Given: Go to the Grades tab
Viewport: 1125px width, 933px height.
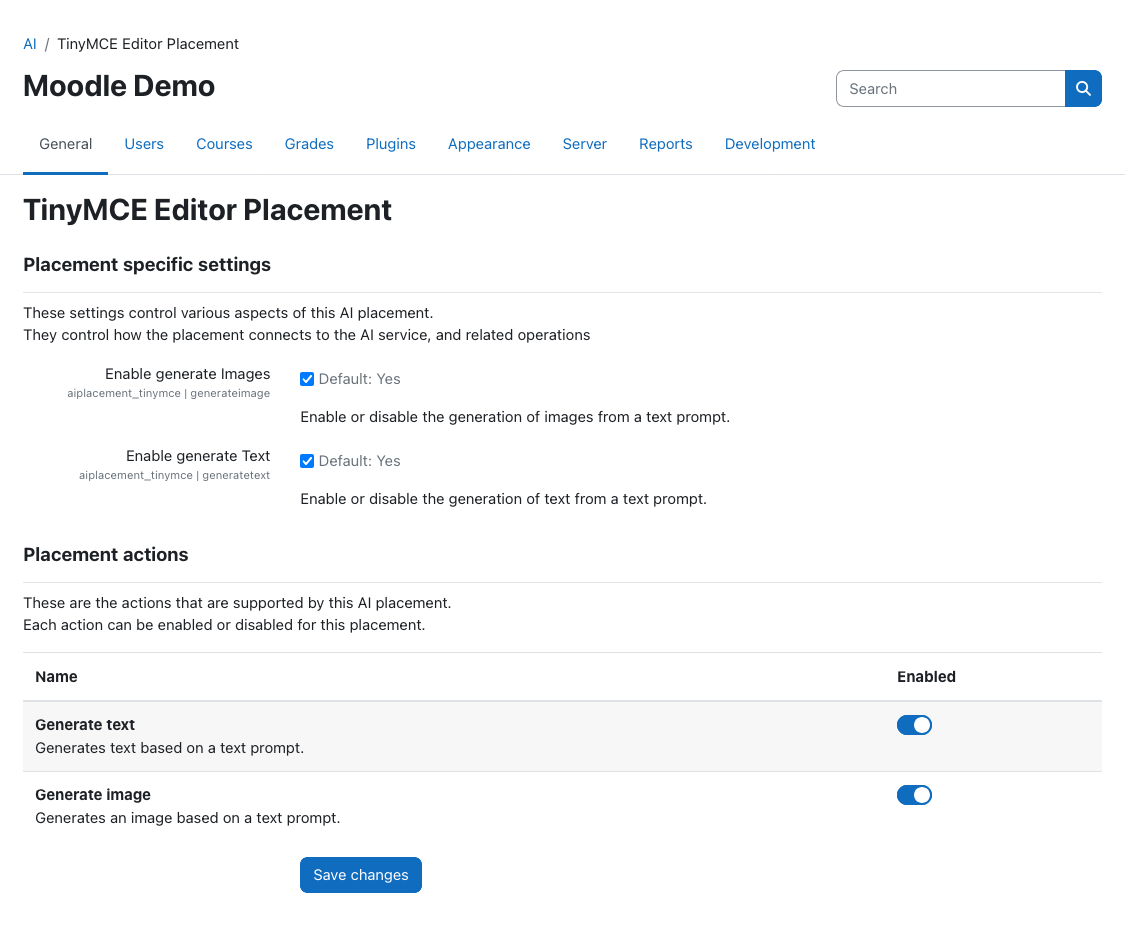Looking at the screenshot, I should click(309, 144).
